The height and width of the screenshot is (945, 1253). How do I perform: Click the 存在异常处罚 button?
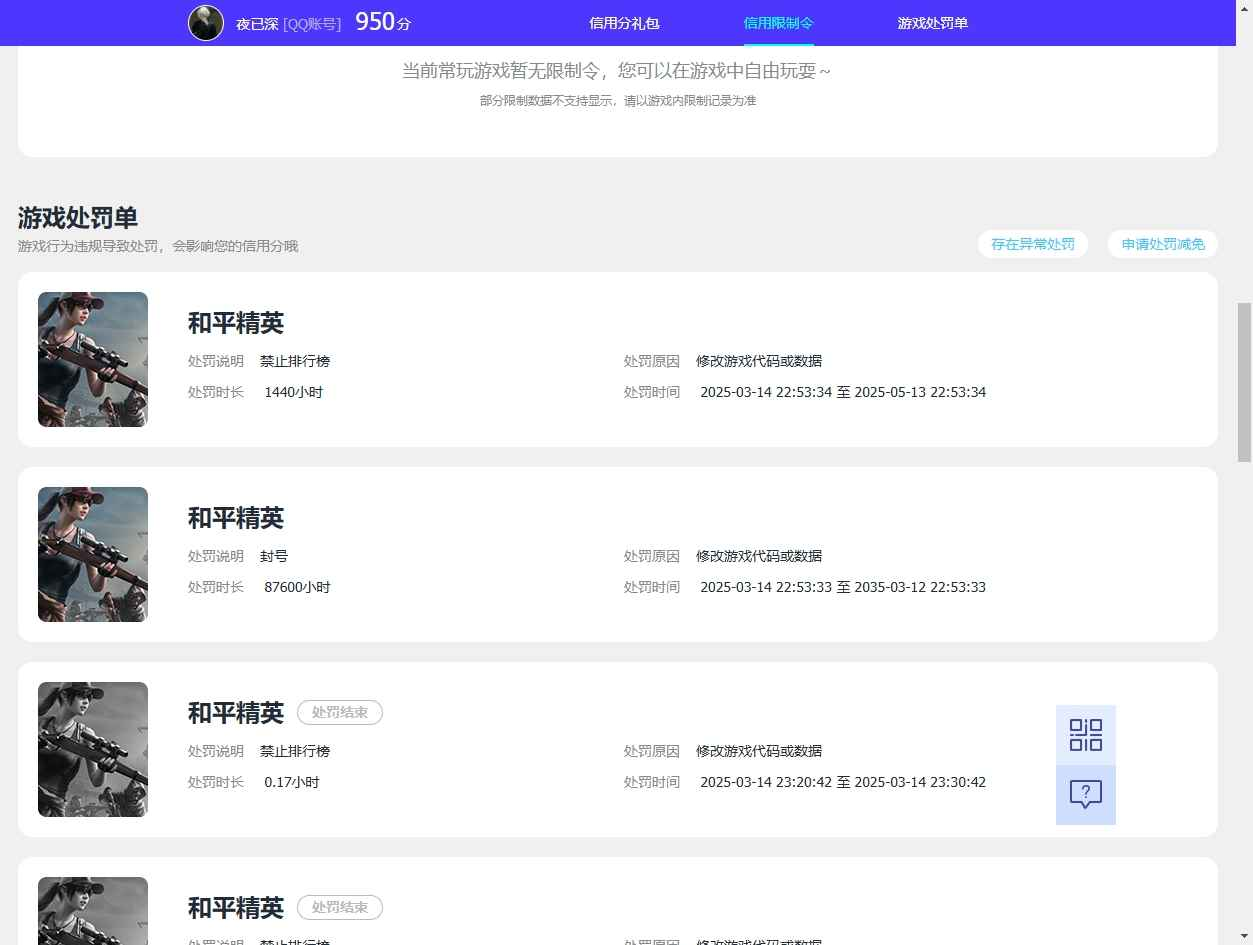(x=1033, y=244)
